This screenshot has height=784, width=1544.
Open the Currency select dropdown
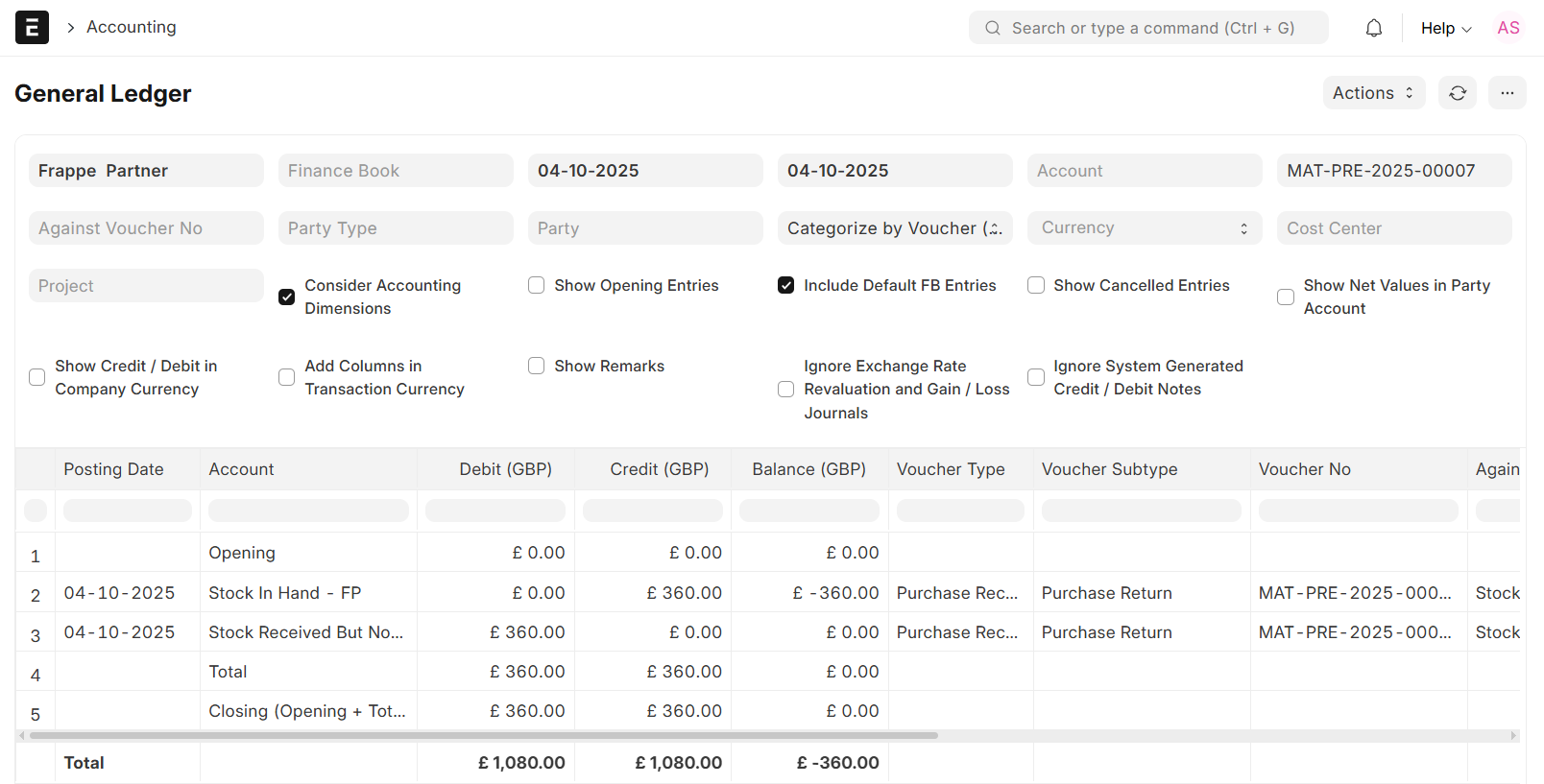click(x=1144, y=228)
